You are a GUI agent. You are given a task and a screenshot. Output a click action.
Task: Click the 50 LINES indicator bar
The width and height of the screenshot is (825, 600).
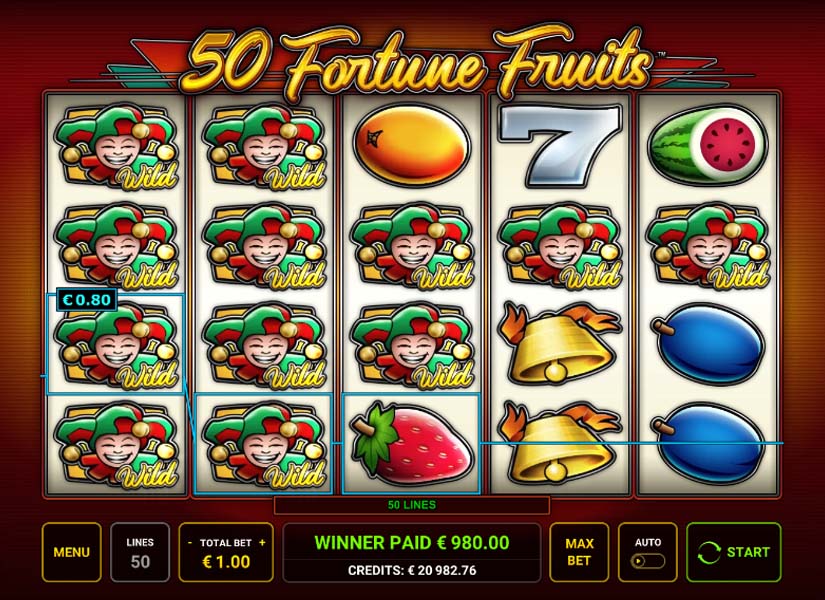click(412, 505)
